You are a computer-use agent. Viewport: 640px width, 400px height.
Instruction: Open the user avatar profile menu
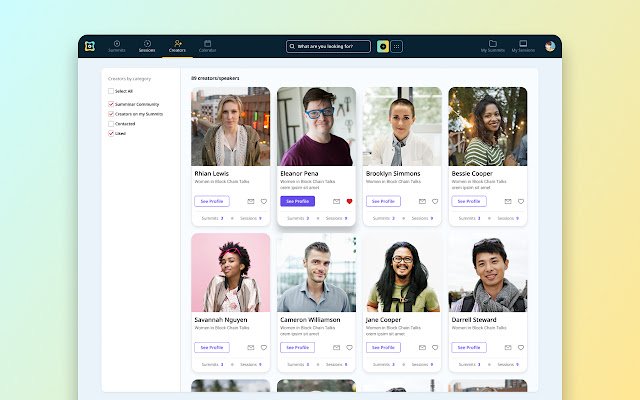pos(550,46)
